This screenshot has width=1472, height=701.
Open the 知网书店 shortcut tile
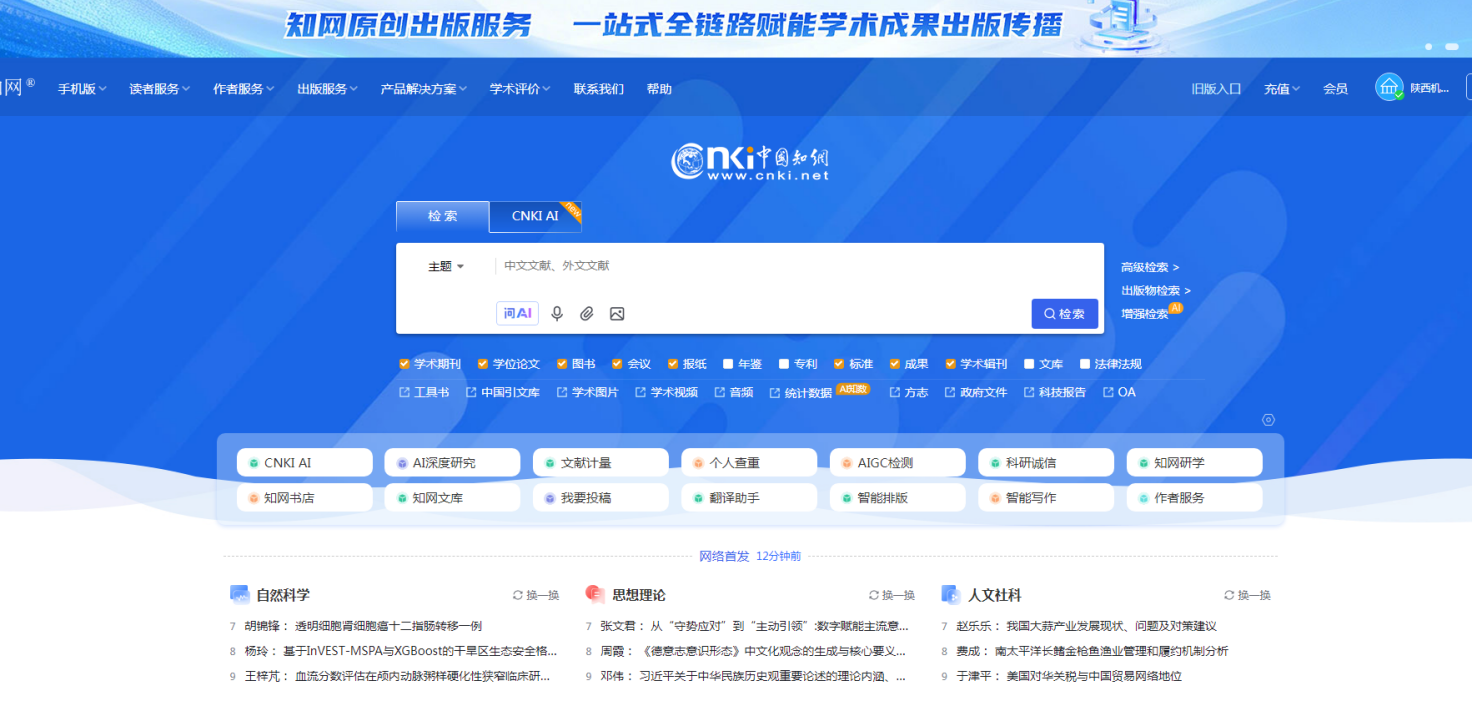tap(304, 497)
